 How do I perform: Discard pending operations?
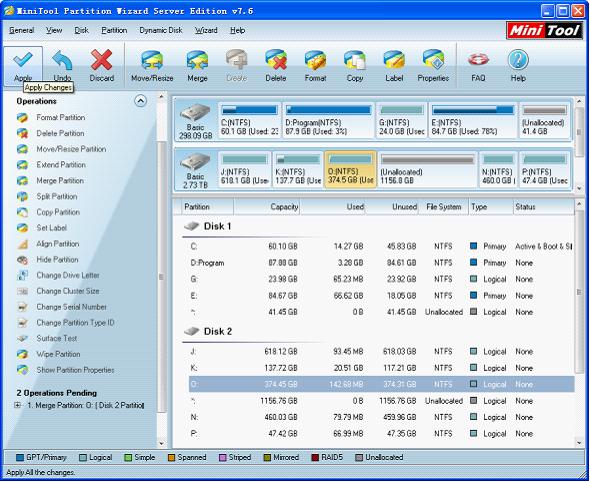[102, 66]
